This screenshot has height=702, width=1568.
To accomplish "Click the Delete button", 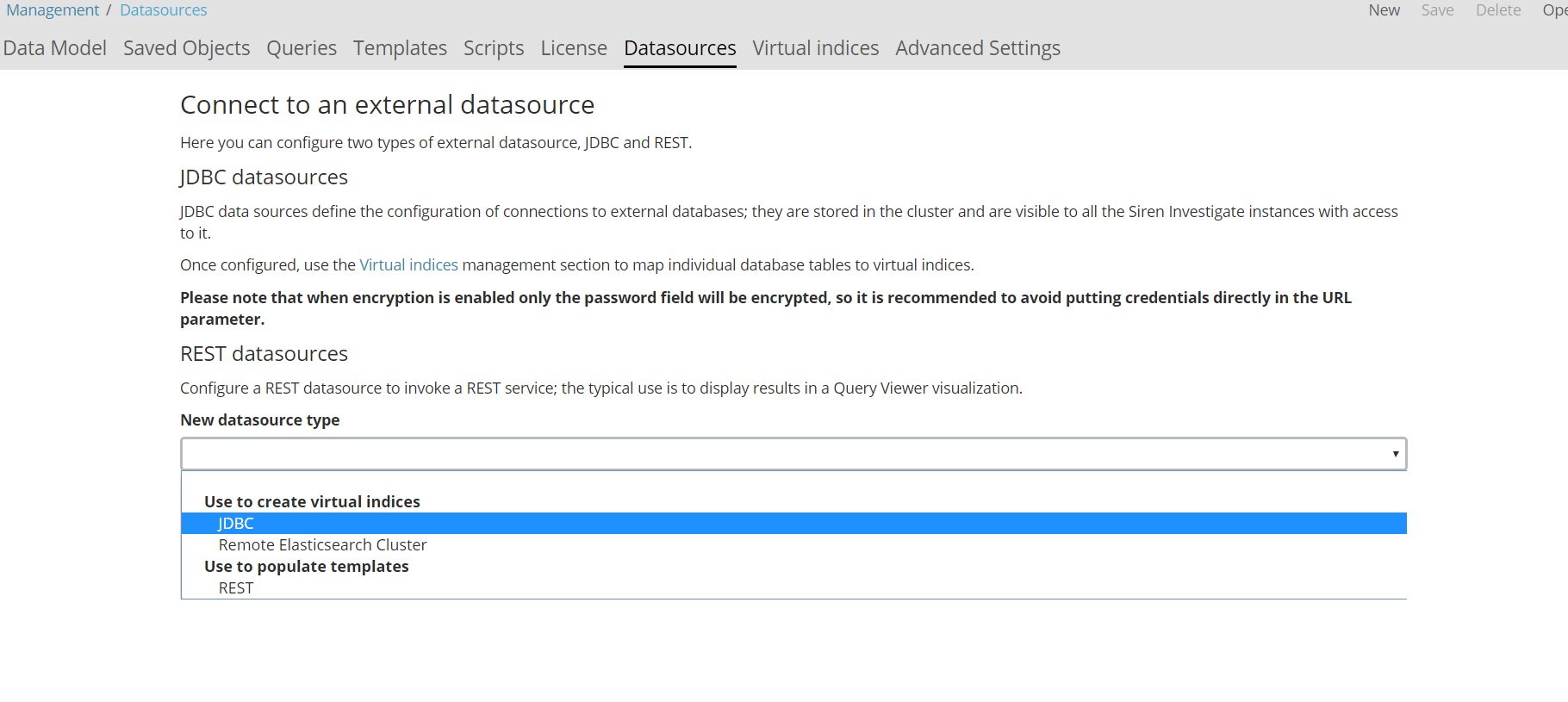I will click(1497, 10).
